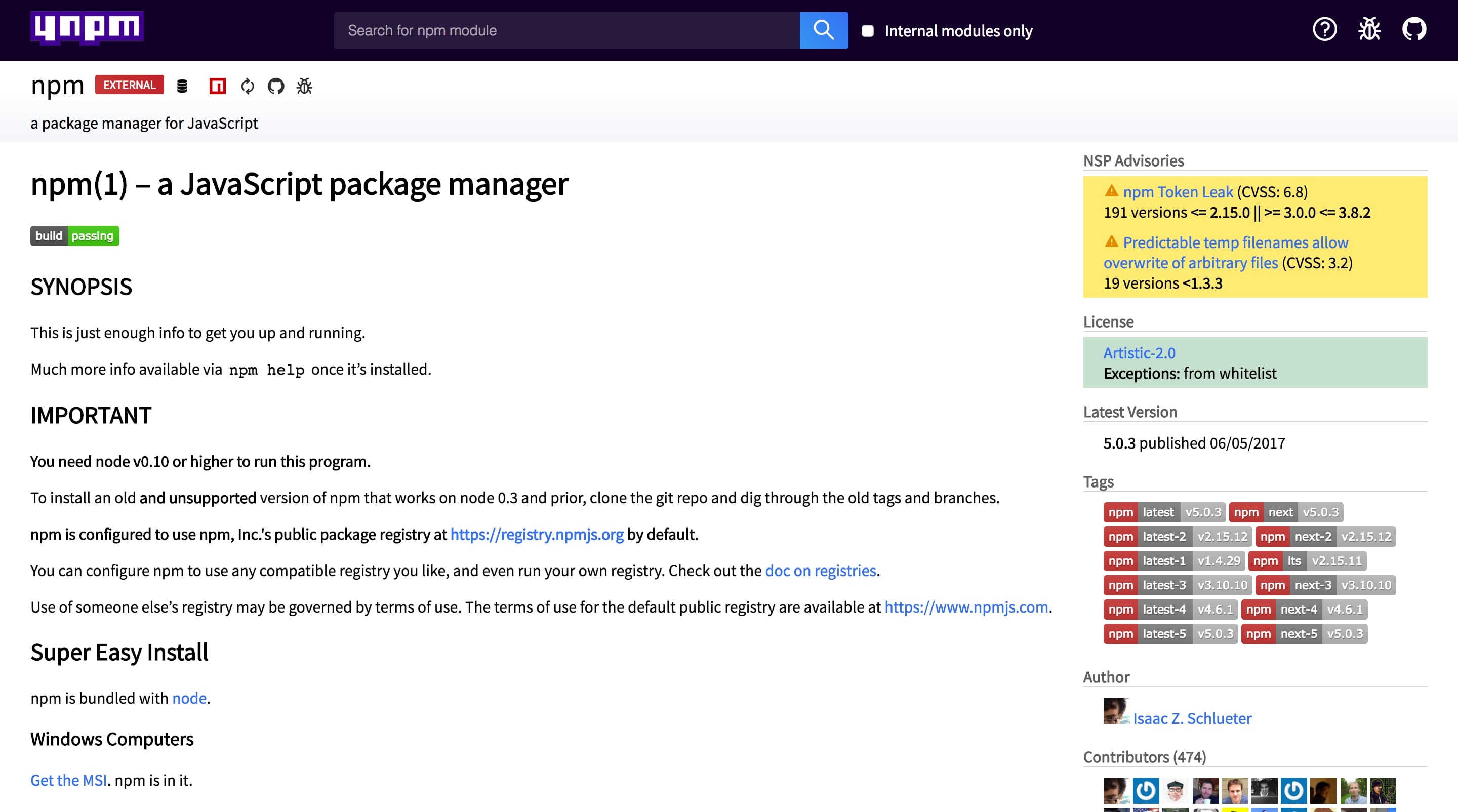Click the package issues bug icon
The image size is (1458, 812).
pyautogui.click(x=304, y=86)
